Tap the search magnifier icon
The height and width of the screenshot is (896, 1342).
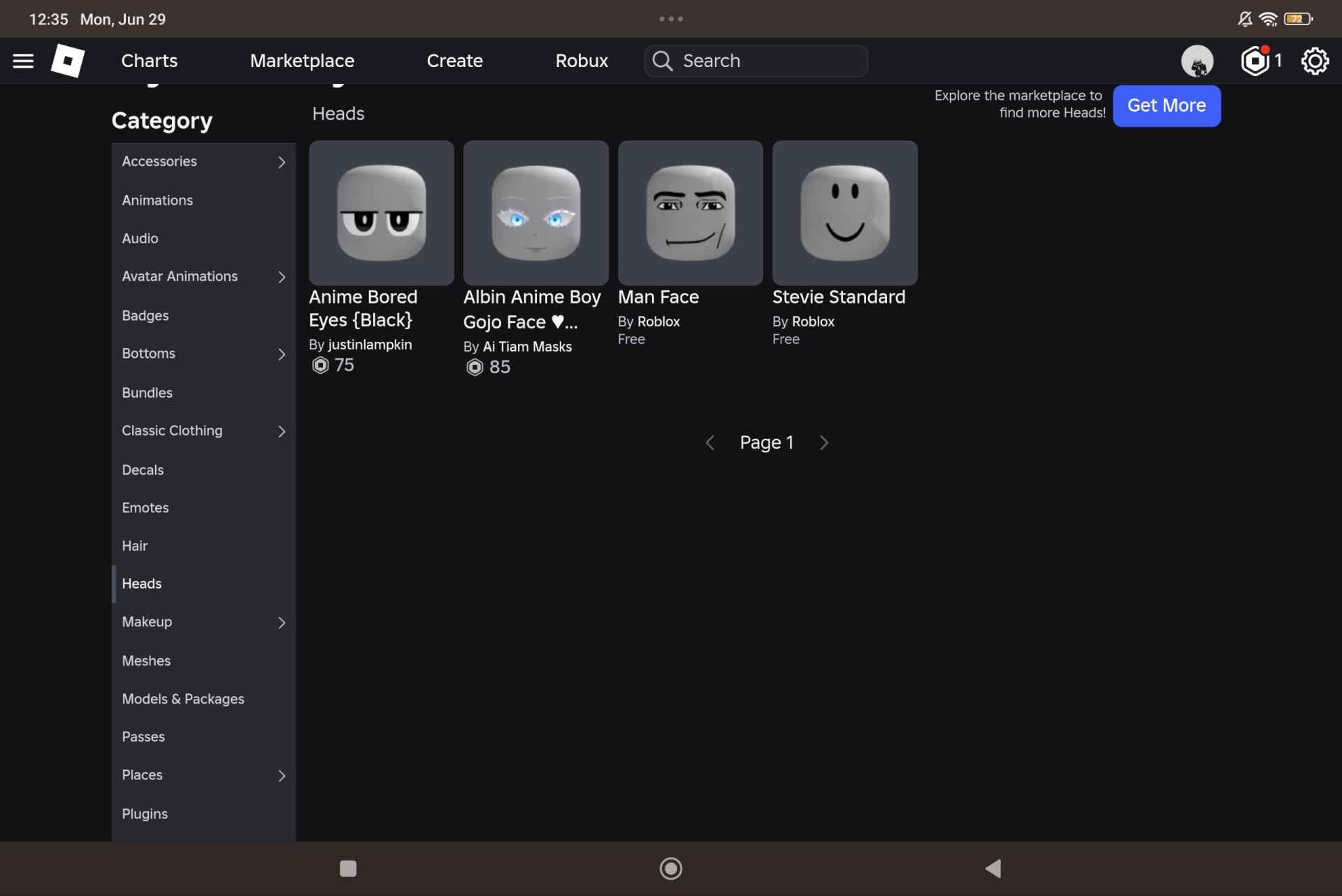click(662, 61)
